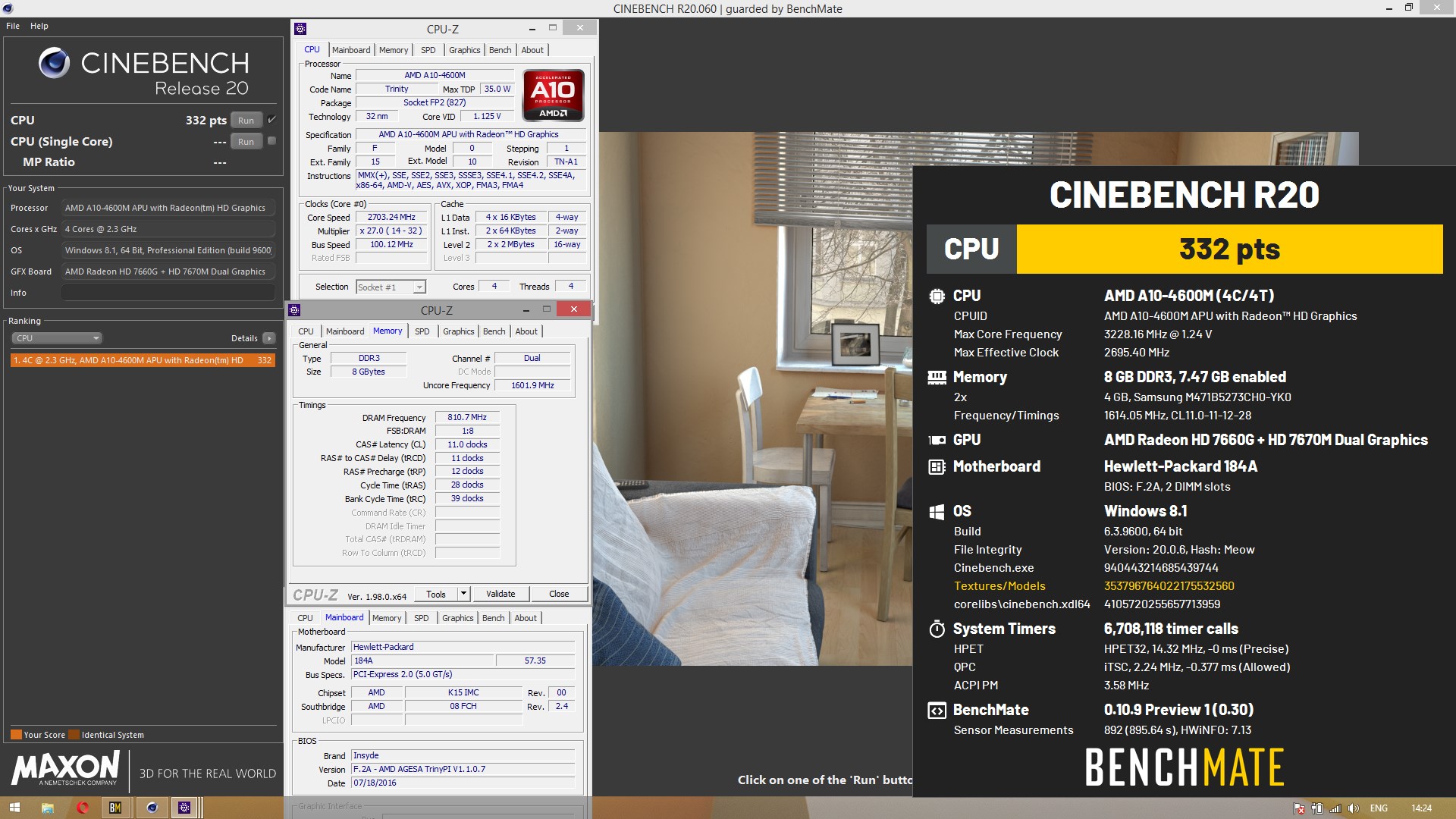Click the MAXON logo

click(65, 767)
